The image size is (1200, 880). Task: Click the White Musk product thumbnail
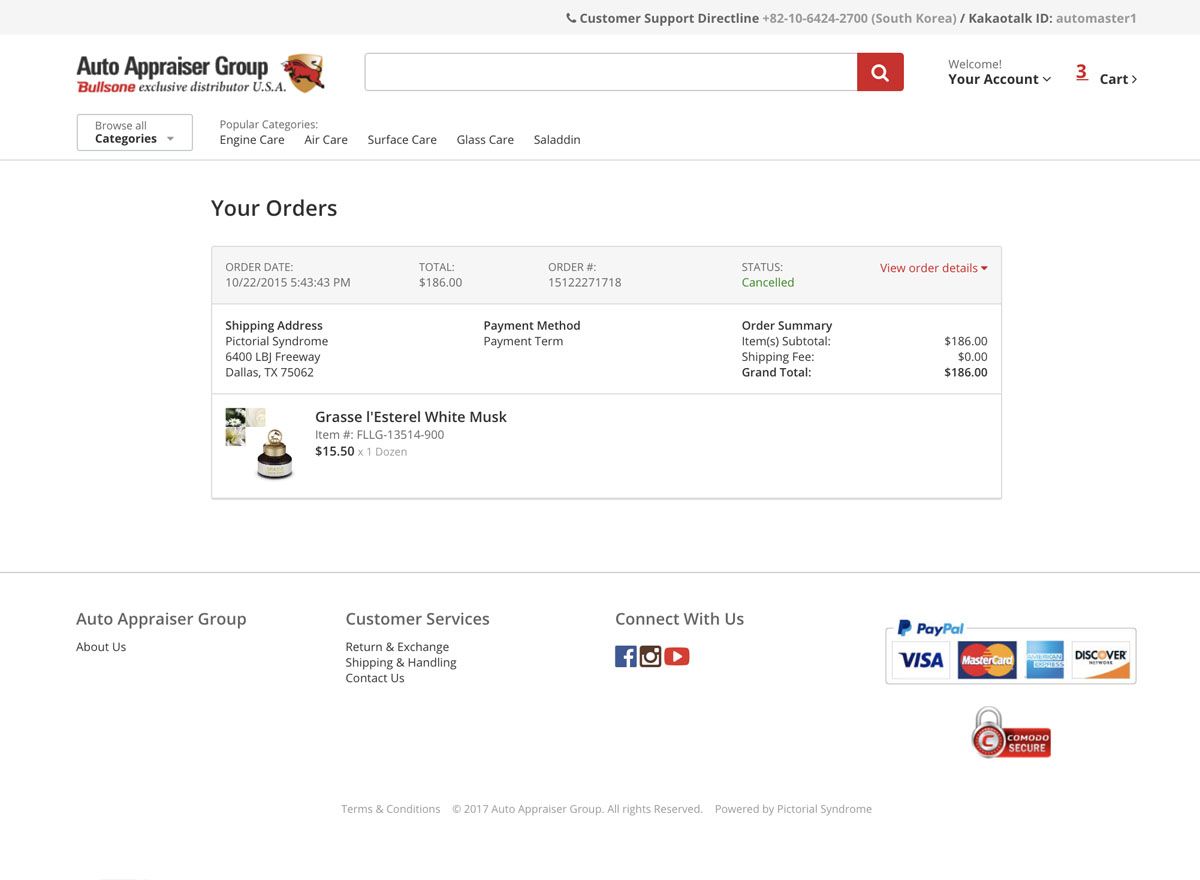(x=260, y=444)
